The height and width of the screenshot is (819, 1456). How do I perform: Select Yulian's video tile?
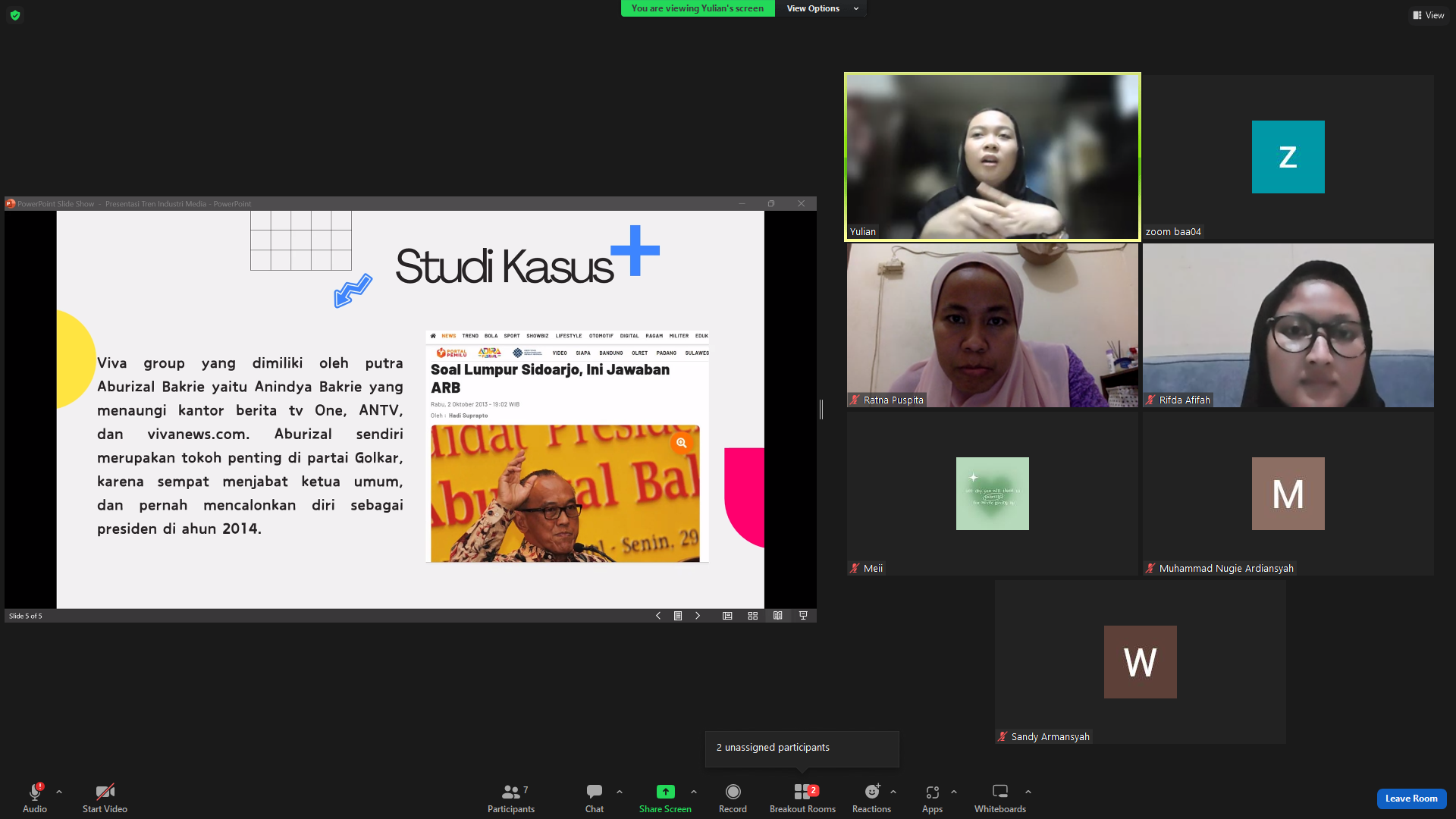tap(992, 157)
